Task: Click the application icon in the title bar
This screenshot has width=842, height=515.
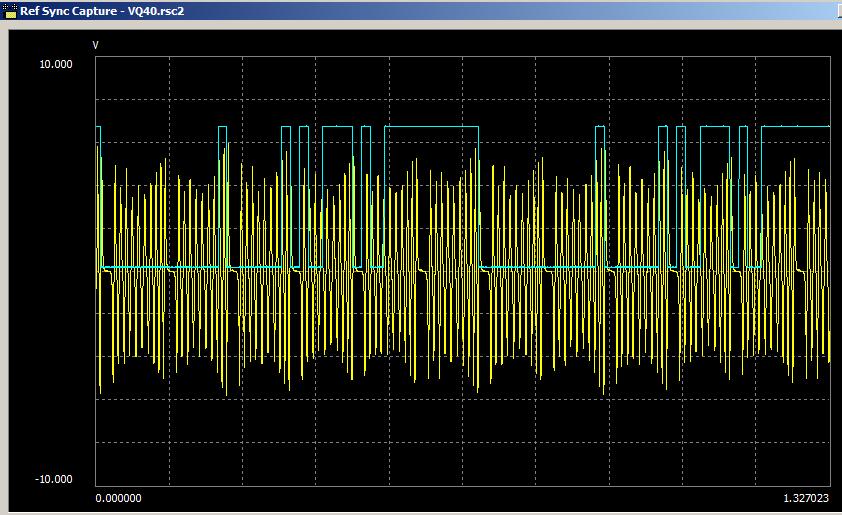Action: tap(10, 11)
